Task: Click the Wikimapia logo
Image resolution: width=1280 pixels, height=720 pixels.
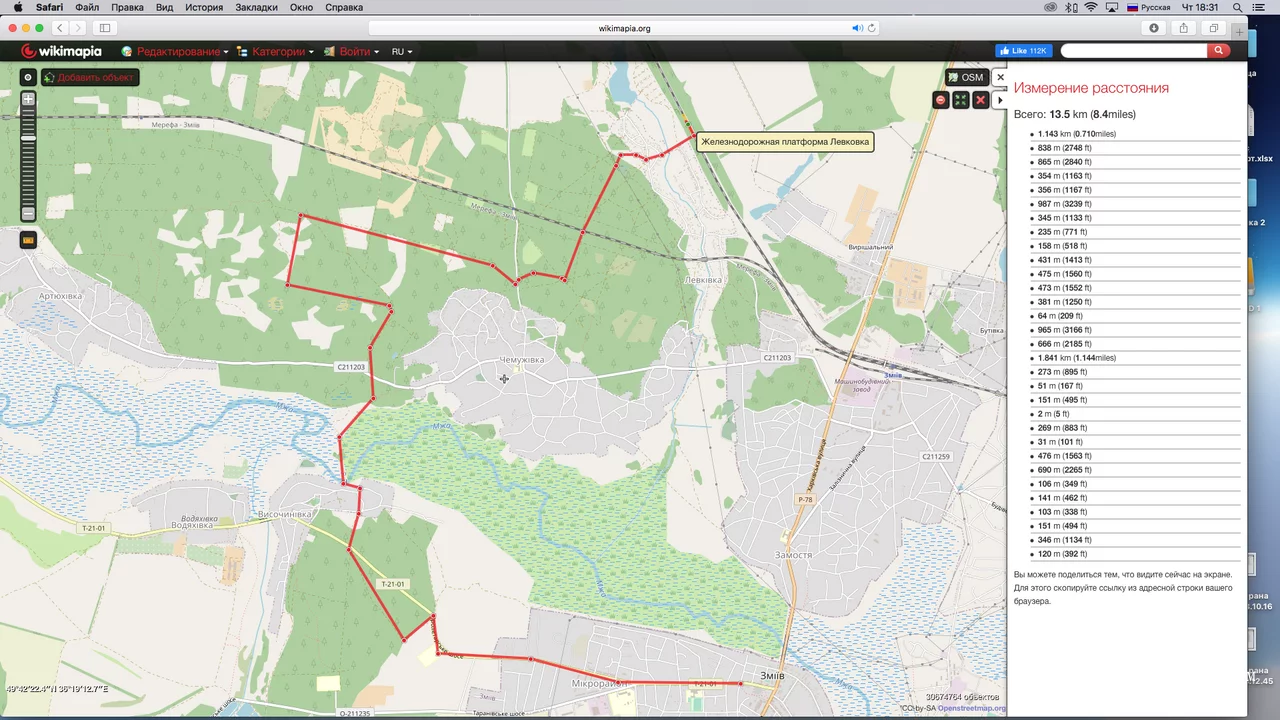Action: click(x=61, y=51)
